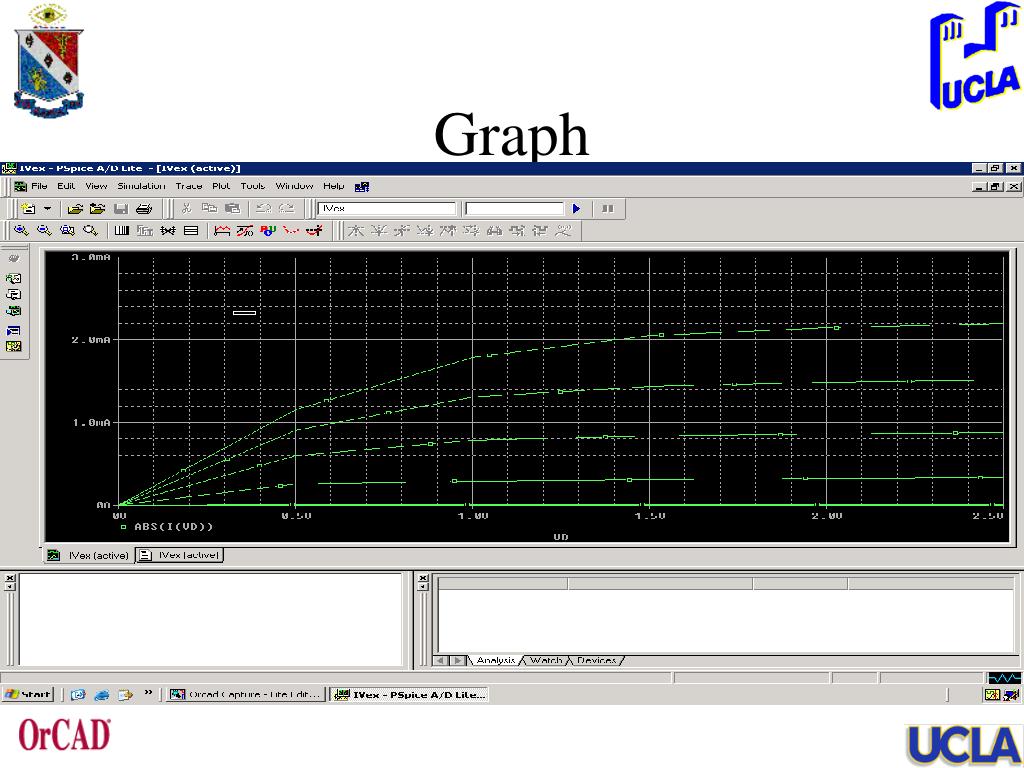The width and height of the screenshot is (1024, 768).
Task: Click the Zoom Area magnifier icon
Action: coord(67,230)
